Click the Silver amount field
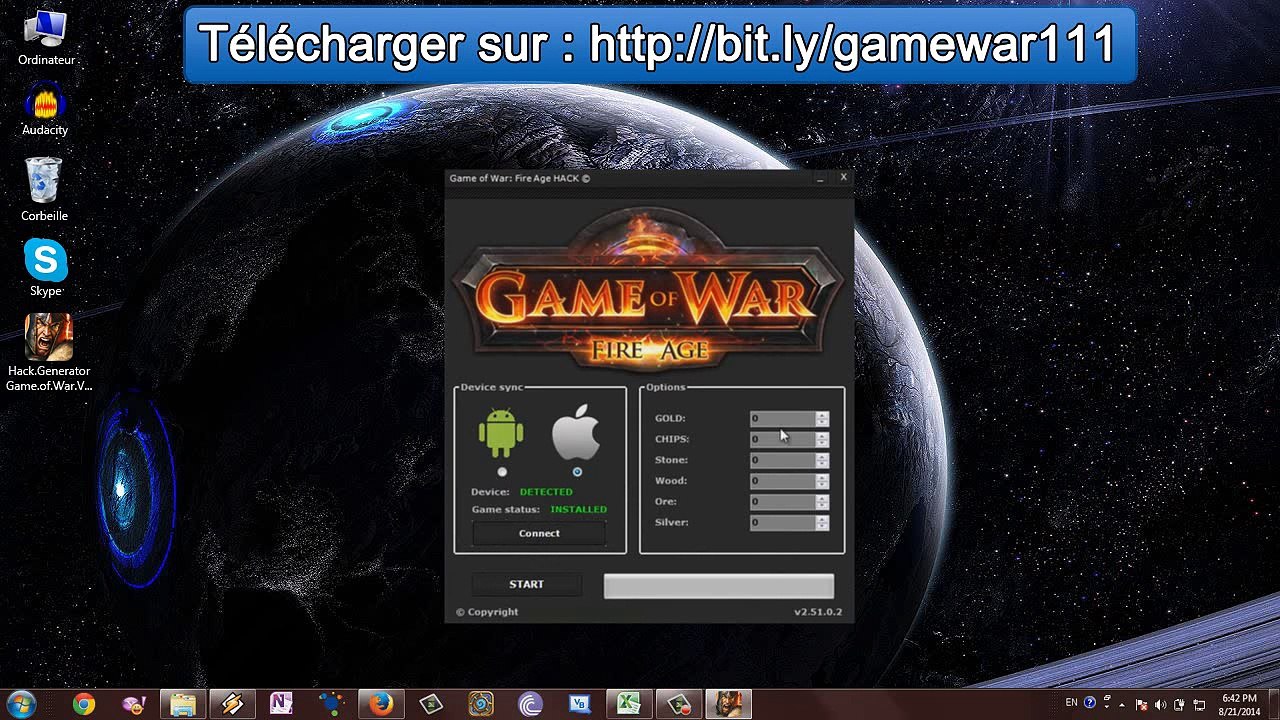 (782, 523)
